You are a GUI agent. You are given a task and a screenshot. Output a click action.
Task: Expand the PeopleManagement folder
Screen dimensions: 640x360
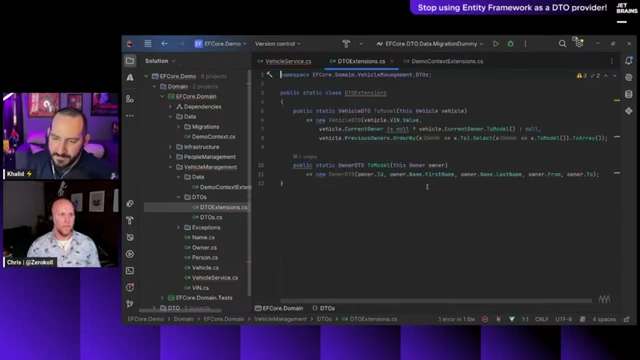tap(170, 157)
